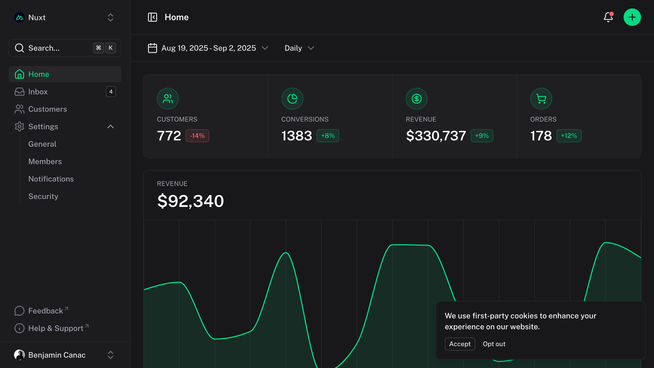Viewport: 654px width, 368px height.
Task: Accept the cookies notice
Action: tap(460, 344)
